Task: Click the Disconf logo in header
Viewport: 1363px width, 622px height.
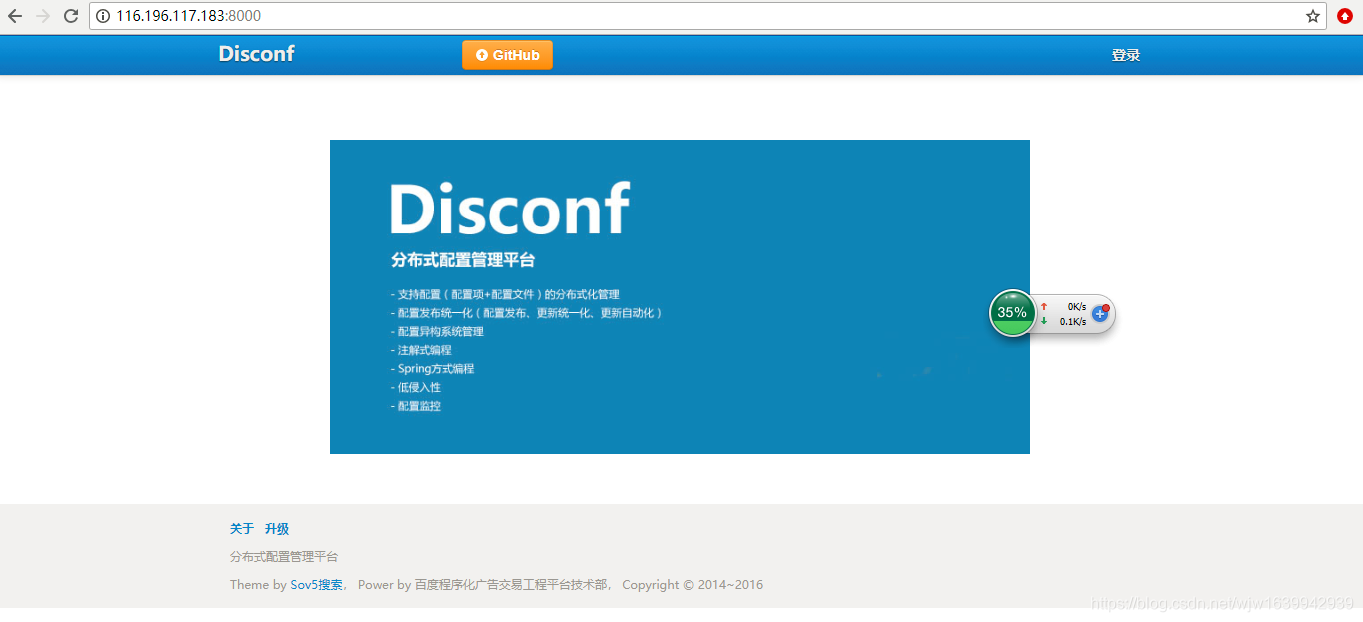Action: tap(256, 54)
